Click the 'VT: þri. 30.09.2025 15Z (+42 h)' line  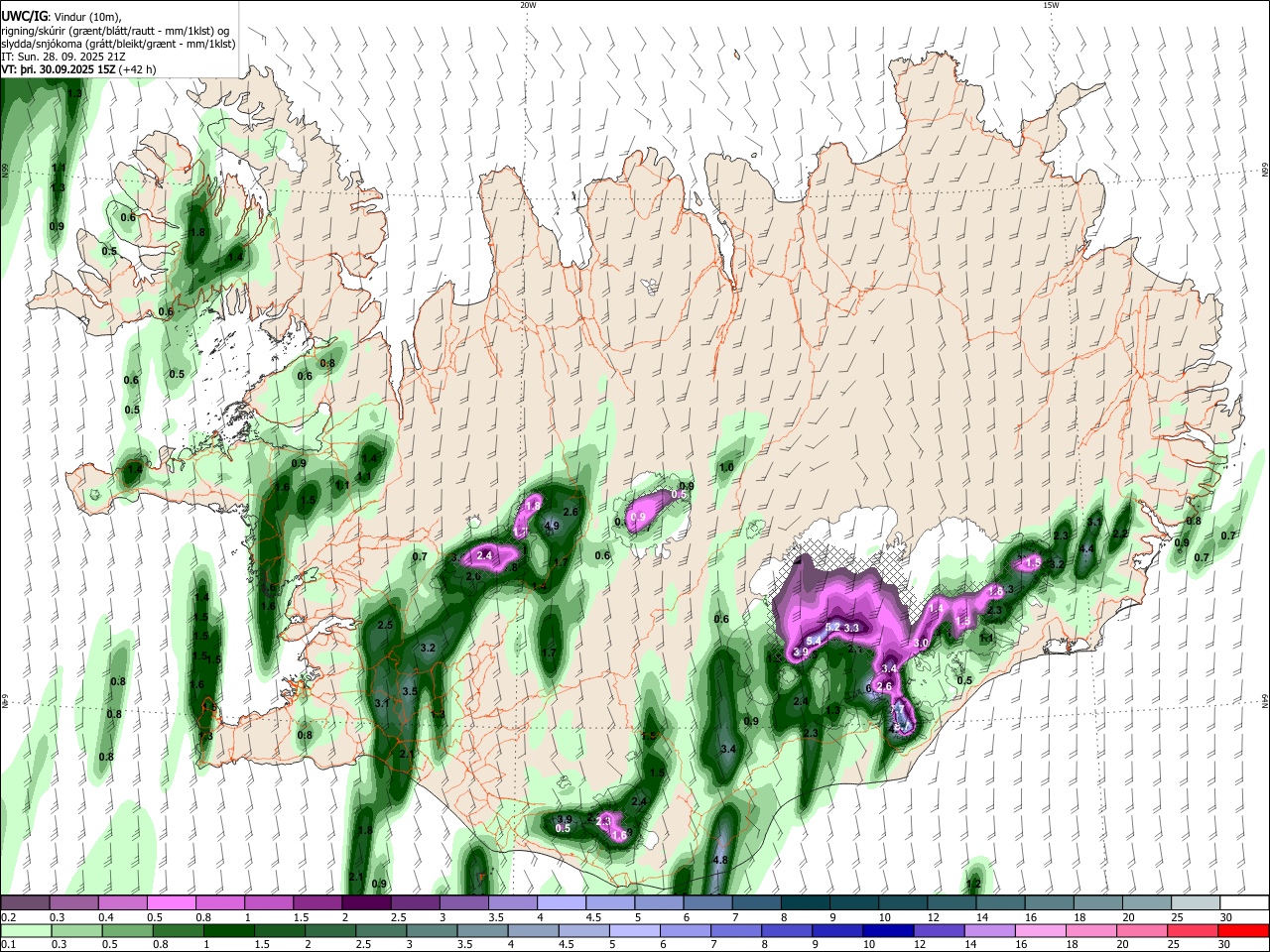[79, 70]
